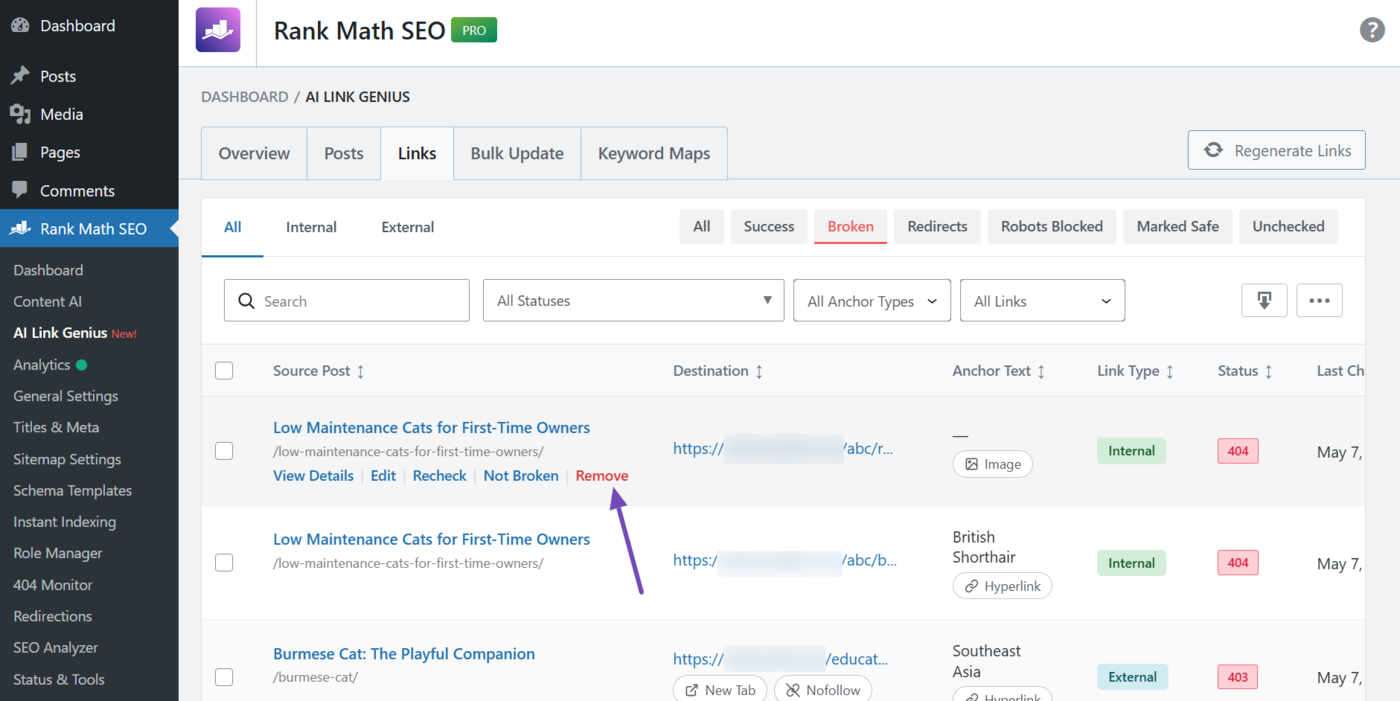
Task: Open the All Anchor Types dropdown
Action: coord(872,300)
